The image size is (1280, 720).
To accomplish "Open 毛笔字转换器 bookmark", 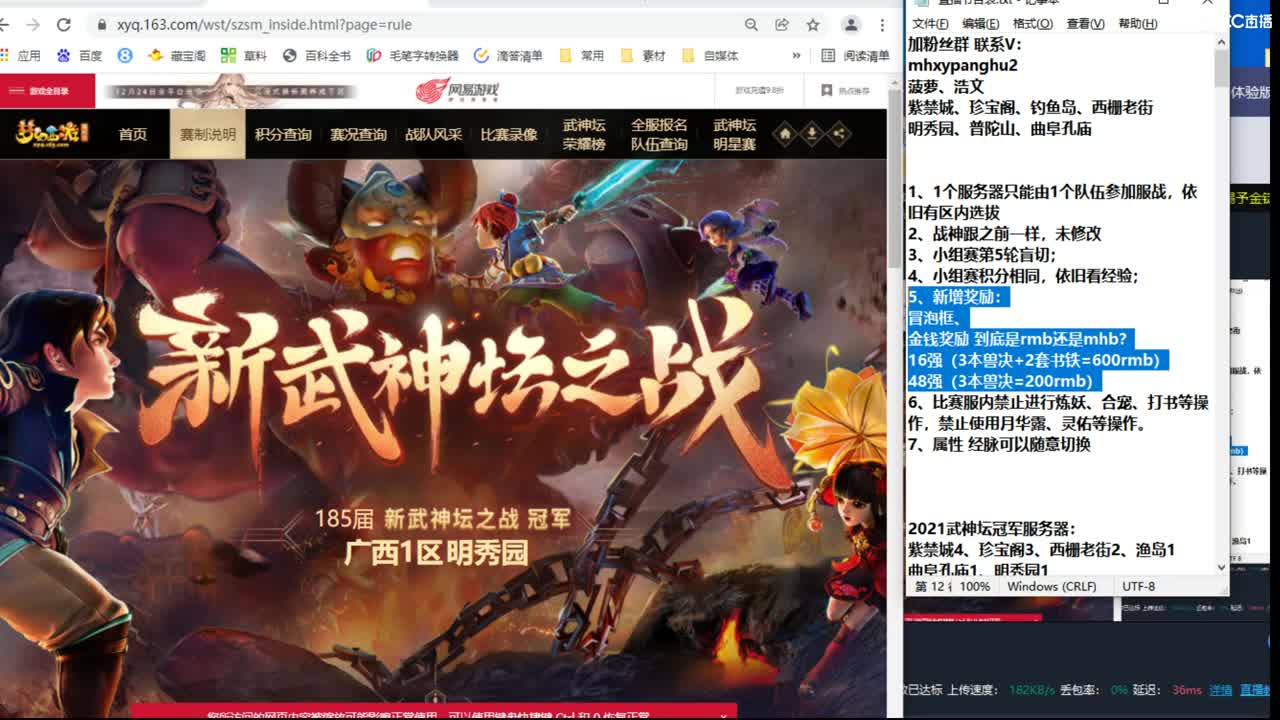I will 412,56.
